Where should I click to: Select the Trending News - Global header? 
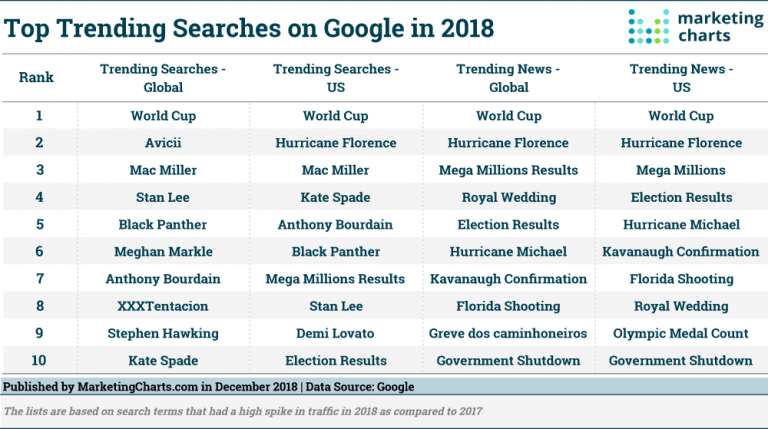point(508,77)
